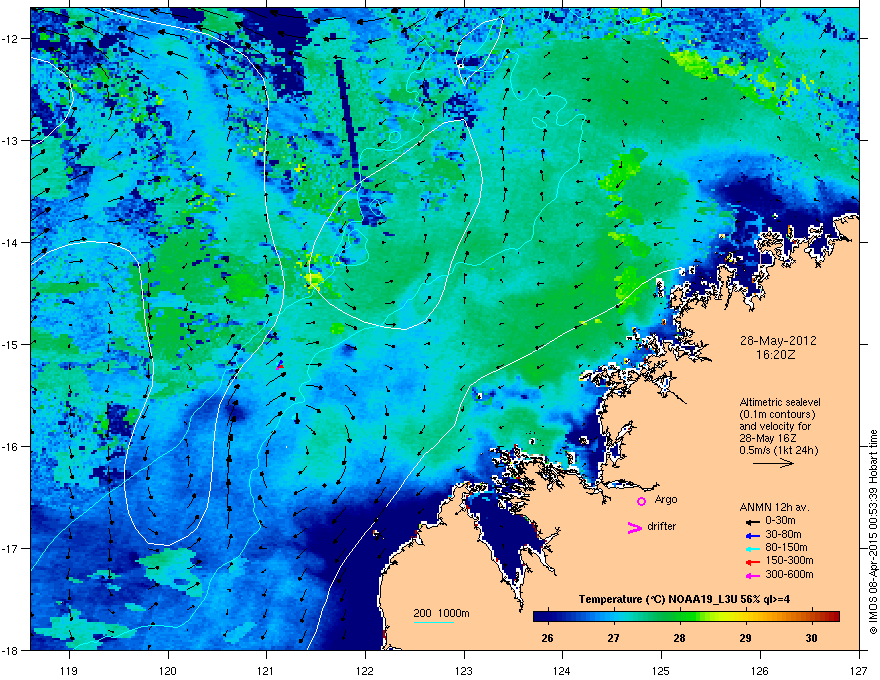Image resolution: width=880 pixels, height=680 pixels.
Task: Click the 16:20Z time label
Action: coord(775,355)
